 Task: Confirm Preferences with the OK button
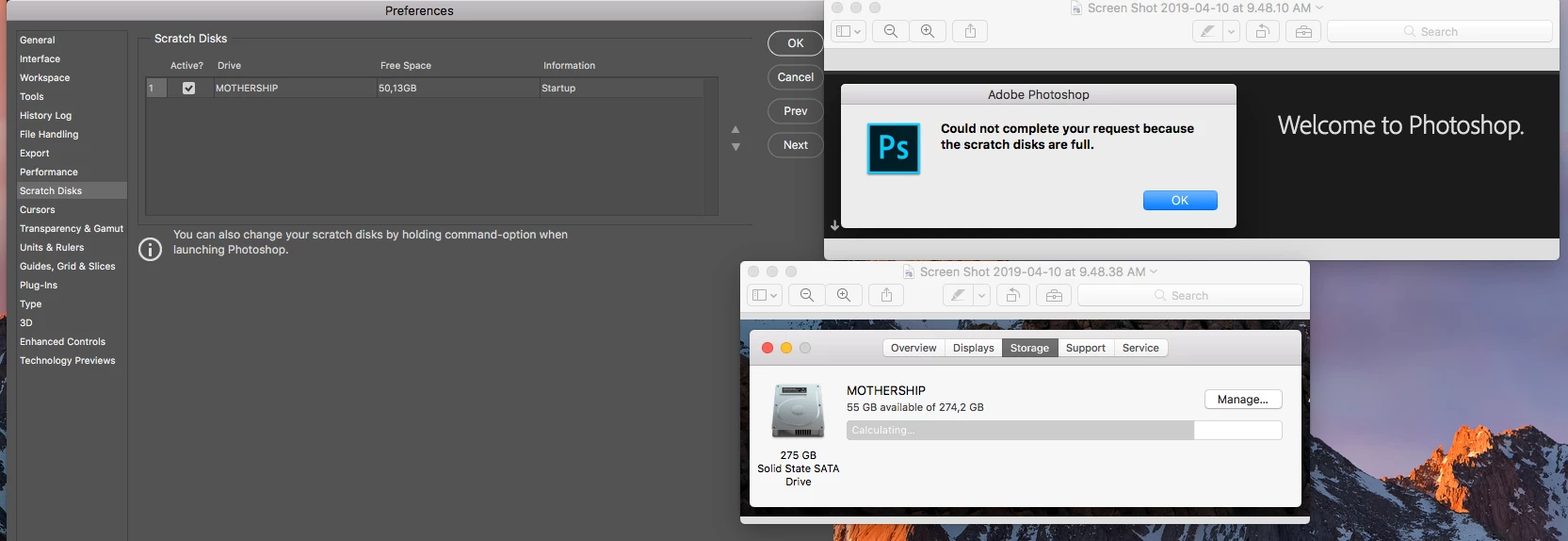coord(796,43)
